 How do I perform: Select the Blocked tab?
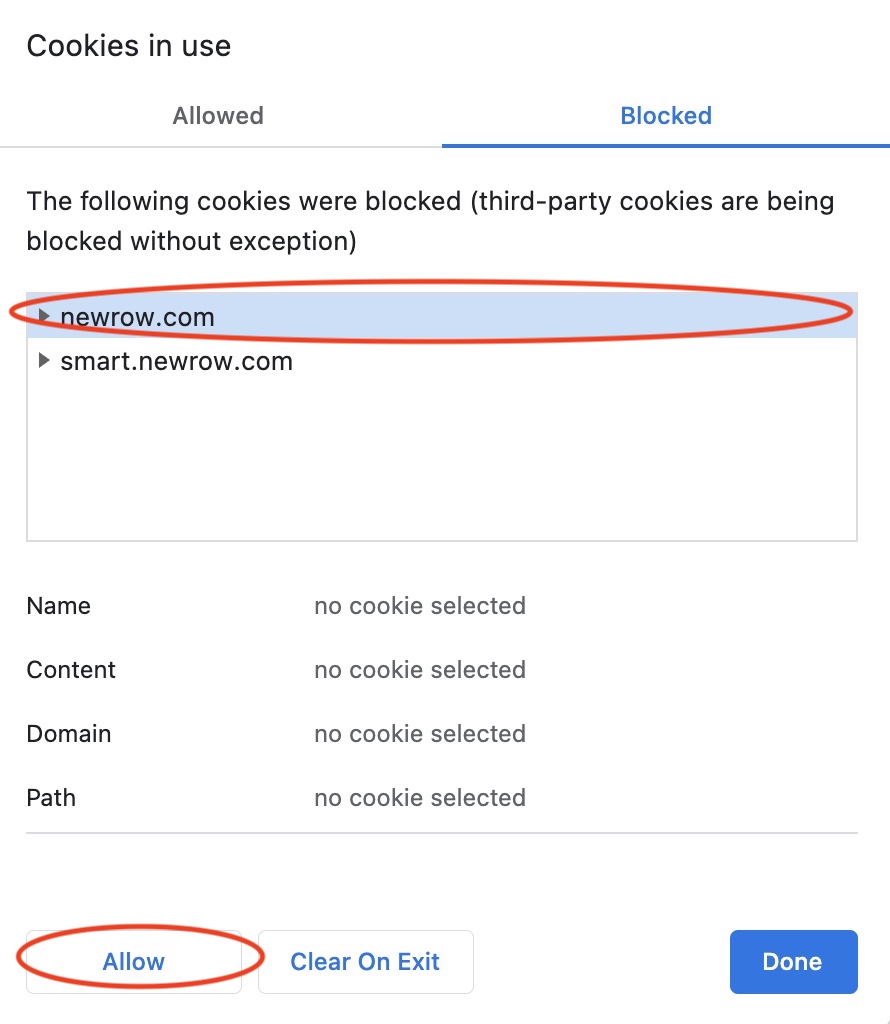[666, 116]
